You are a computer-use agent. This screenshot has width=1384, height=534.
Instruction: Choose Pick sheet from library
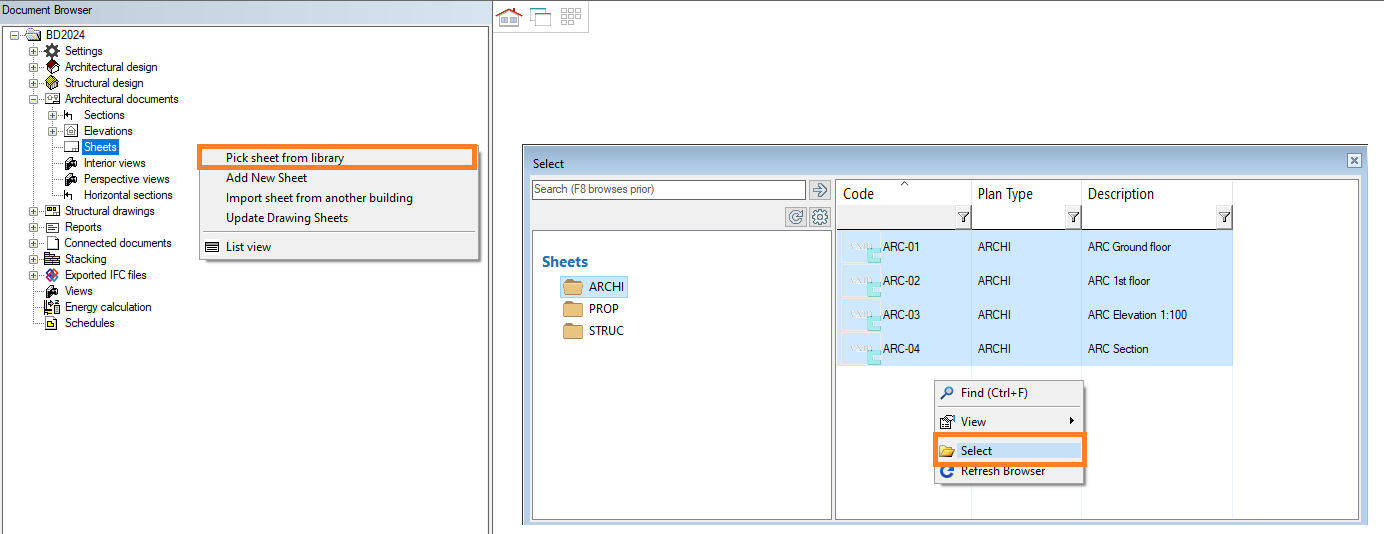click(285, 158)
